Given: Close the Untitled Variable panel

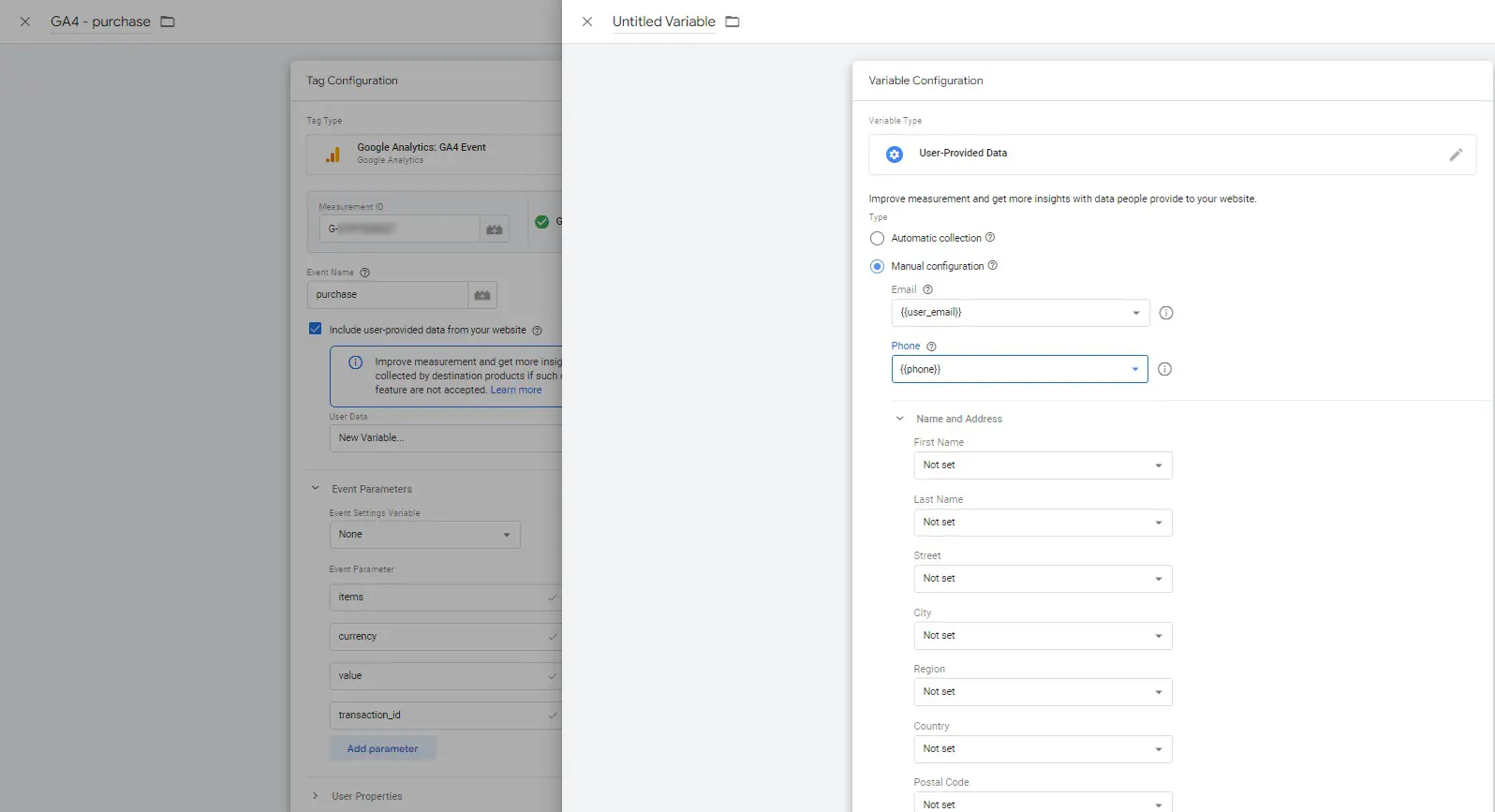Looking at the screenshot, I should tap(587, 22).
